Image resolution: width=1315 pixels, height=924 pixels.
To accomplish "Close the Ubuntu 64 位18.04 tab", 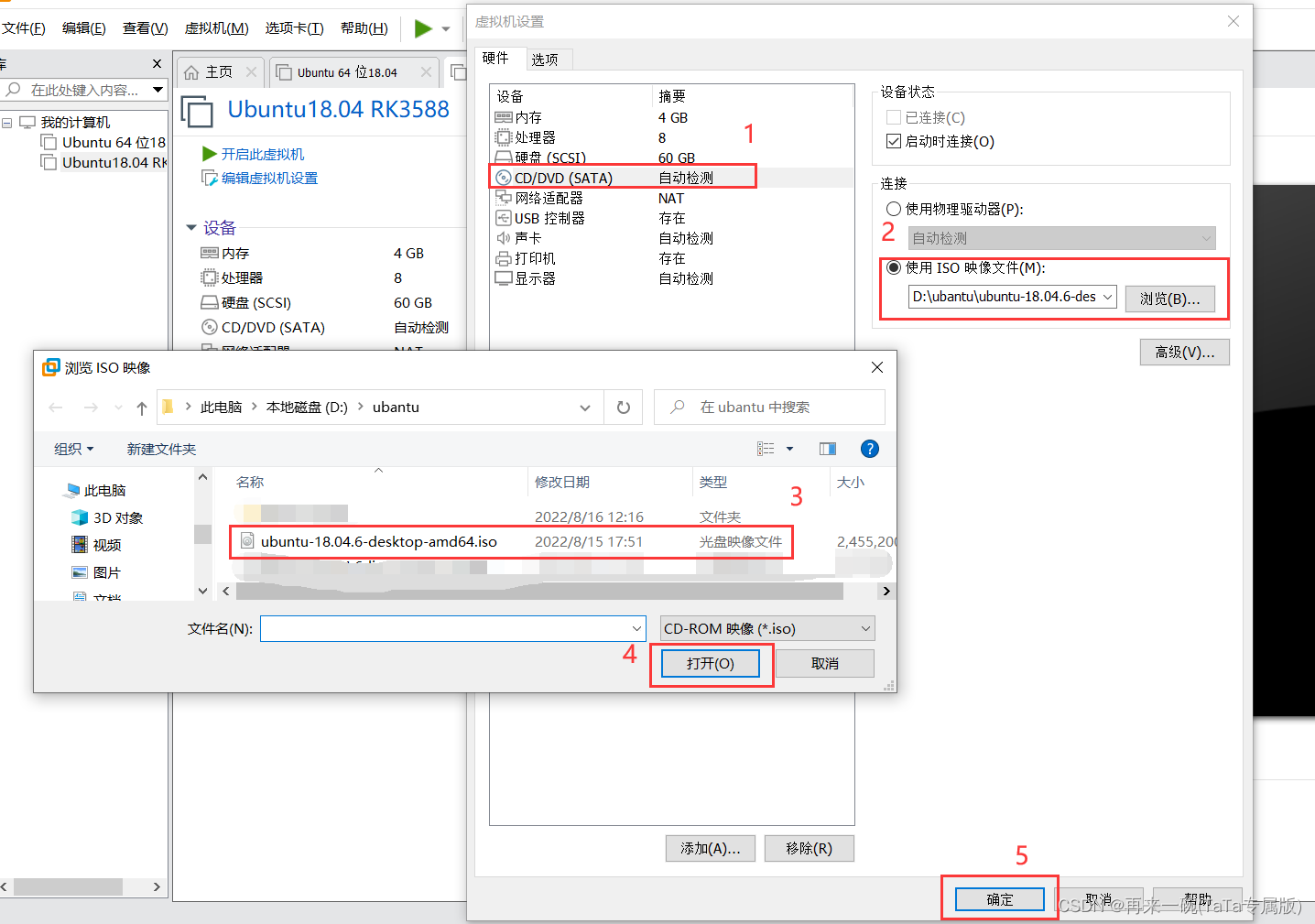I will pos(426,71).
